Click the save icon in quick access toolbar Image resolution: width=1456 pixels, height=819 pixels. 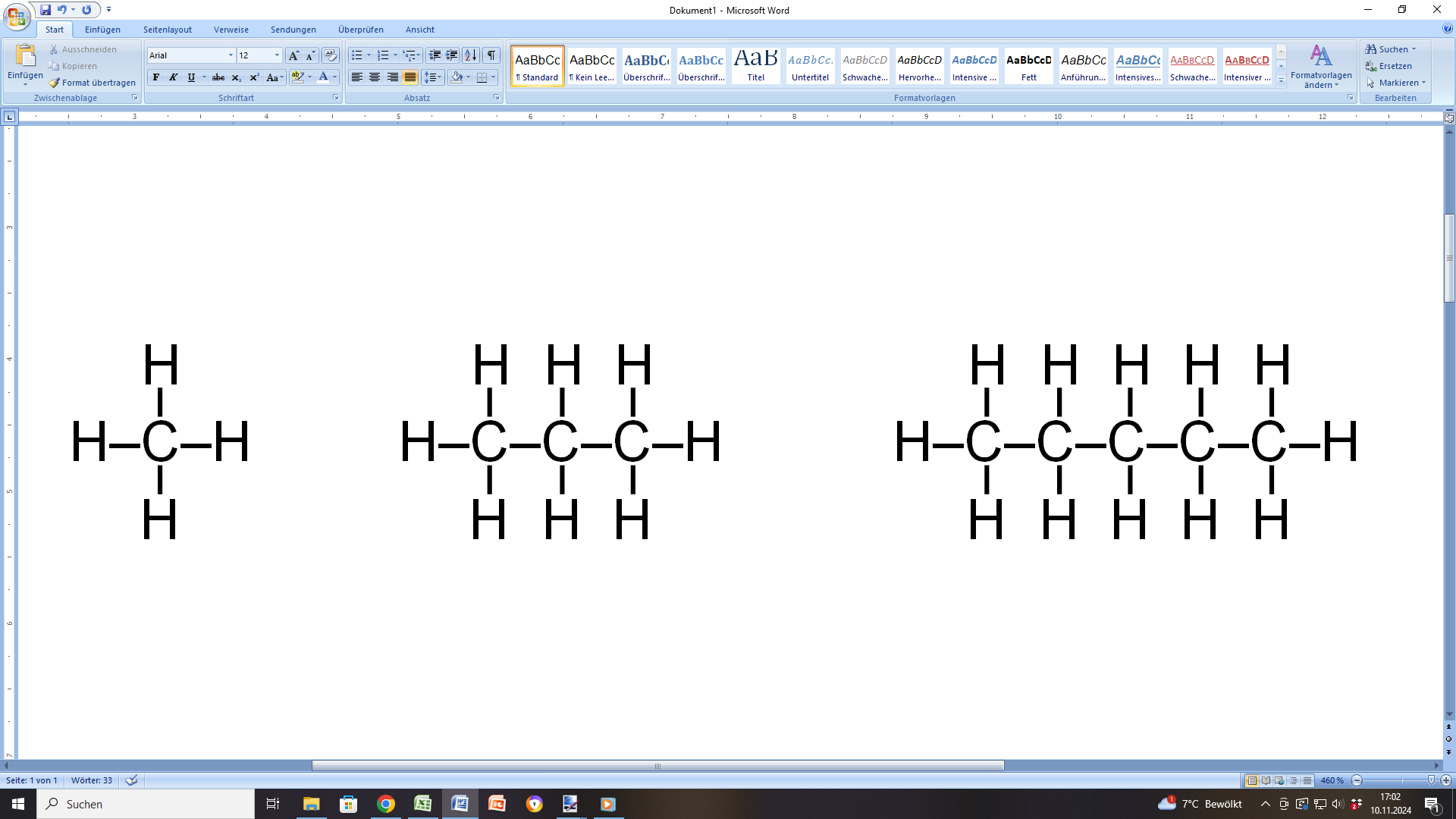45,10
